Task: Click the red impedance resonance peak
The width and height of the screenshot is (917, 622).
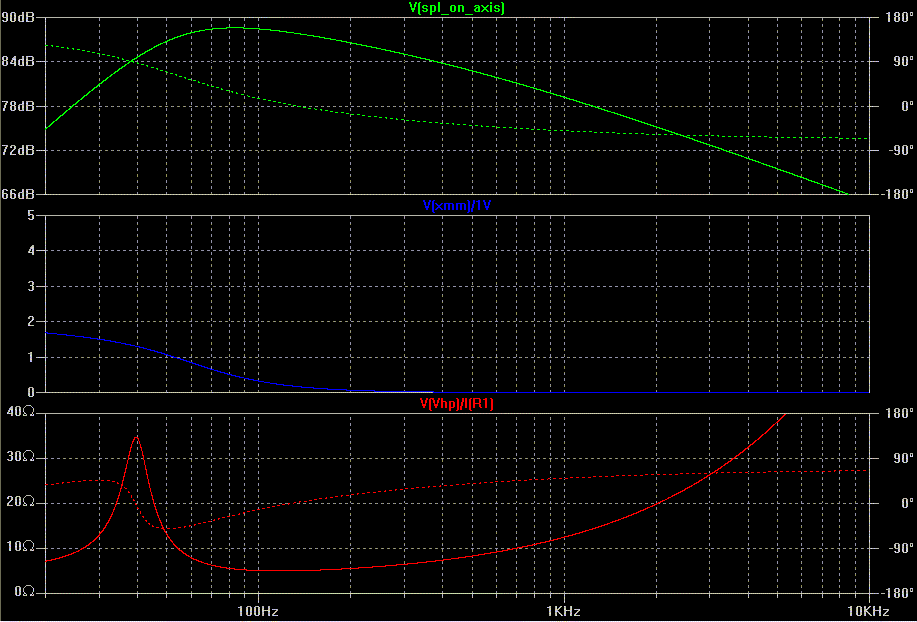Action: click(x=136, y=437)
